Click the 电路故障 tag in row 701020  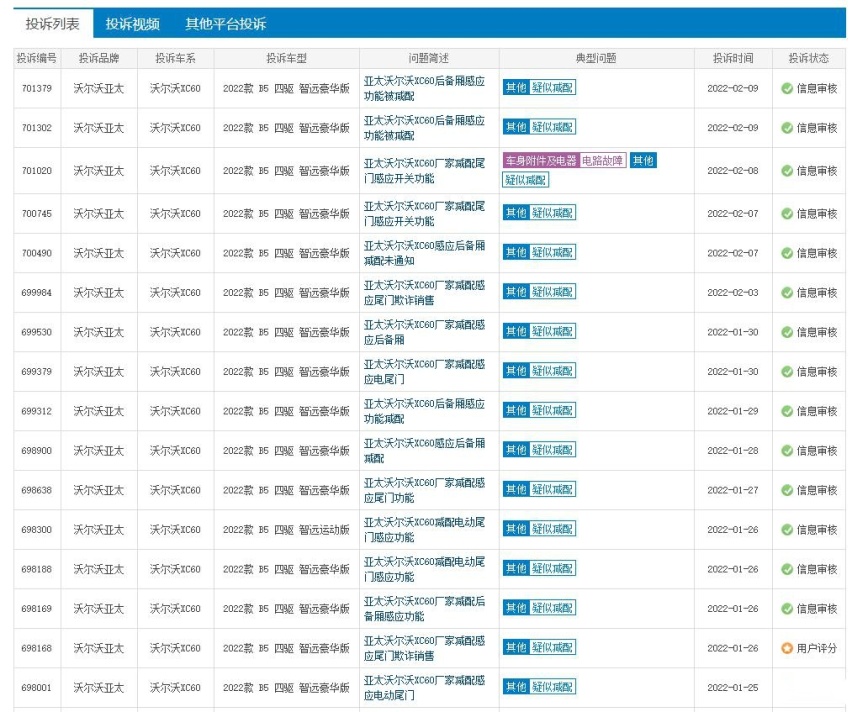(x=603, y=160)
